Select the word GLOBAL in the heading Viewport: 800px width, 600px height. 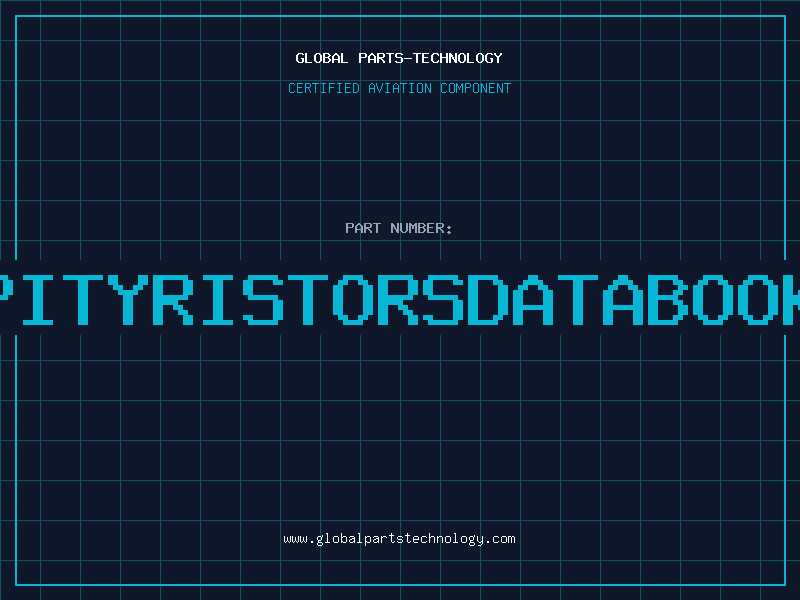[x=322, y=58]
